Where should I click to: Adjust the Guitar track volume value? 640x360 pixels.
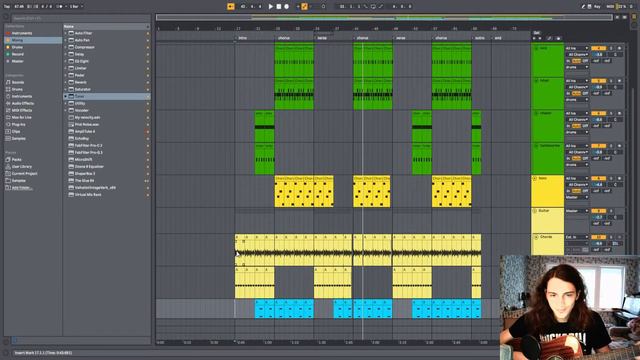598,218
